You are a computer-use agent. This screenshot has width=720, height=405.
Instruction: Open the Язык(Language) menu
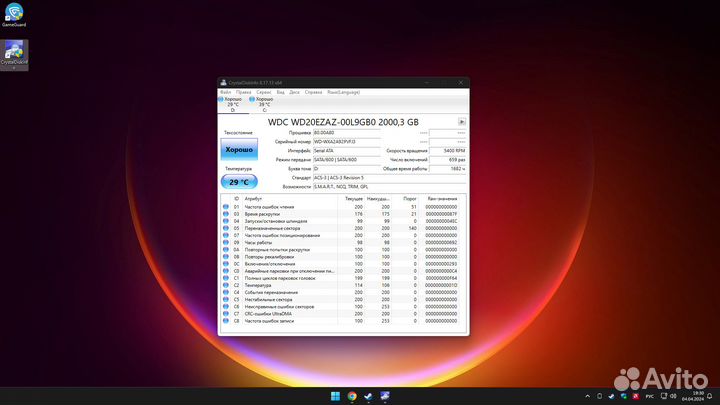tap(343, 92)
